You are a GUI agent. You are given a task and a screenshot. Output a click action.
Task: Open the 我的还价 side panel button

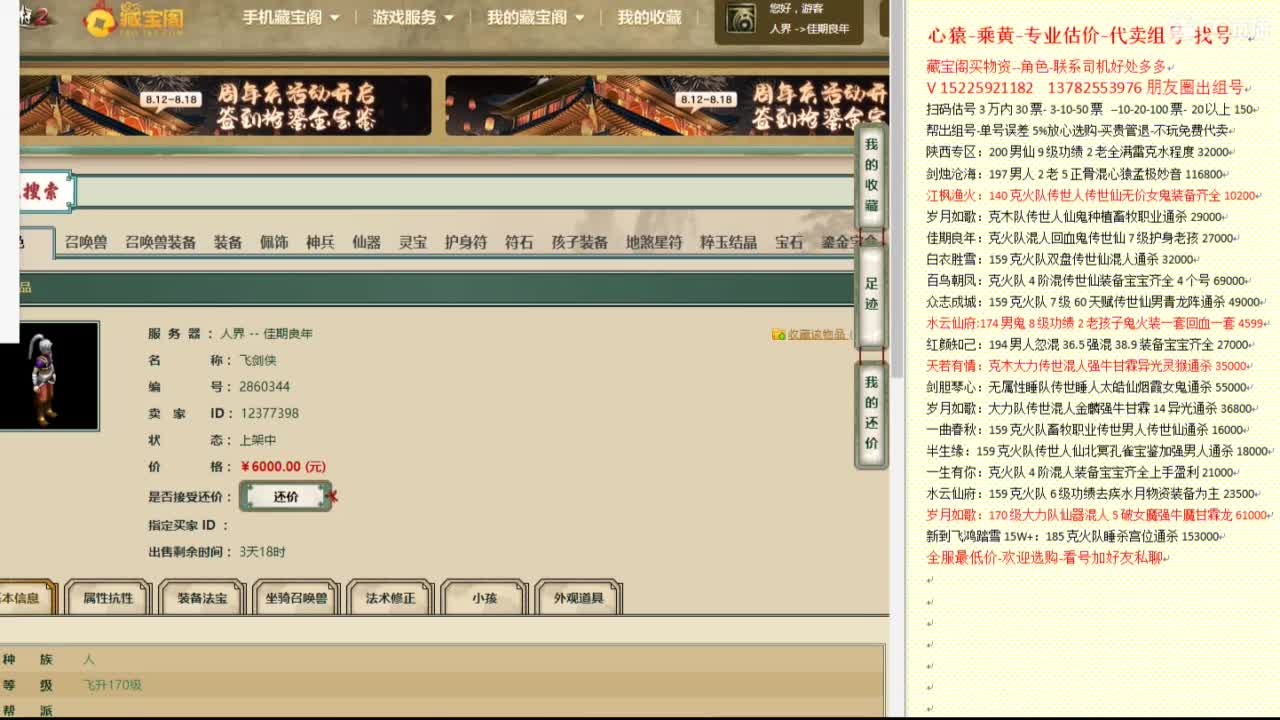(x=871, y=413)
